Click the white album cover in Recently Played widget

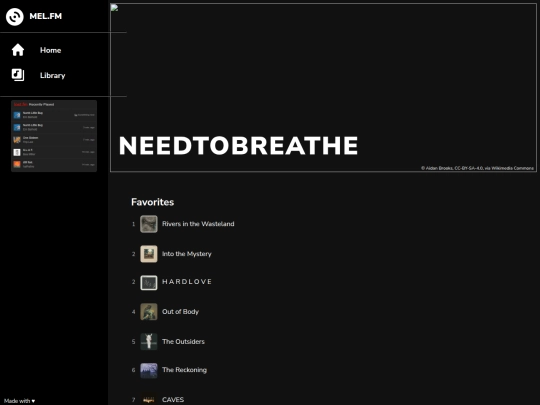coord(17,152)
